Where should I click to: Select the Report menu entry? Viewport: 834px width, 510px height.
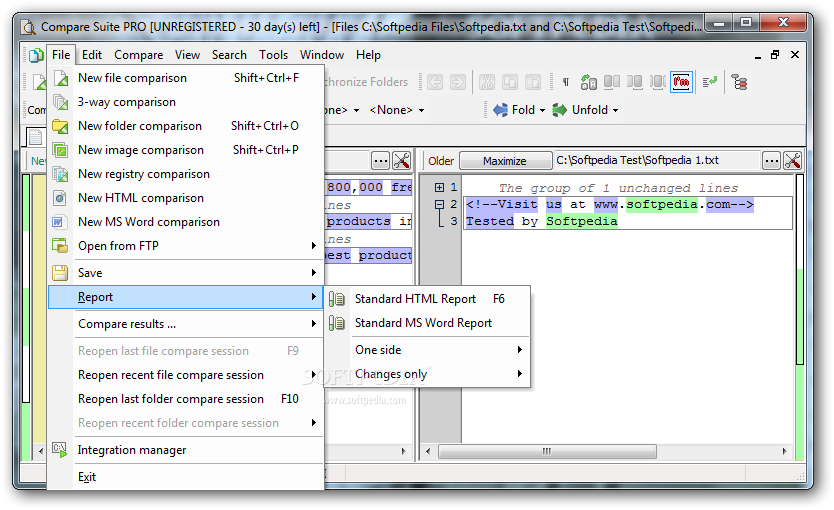pos(185,297)
